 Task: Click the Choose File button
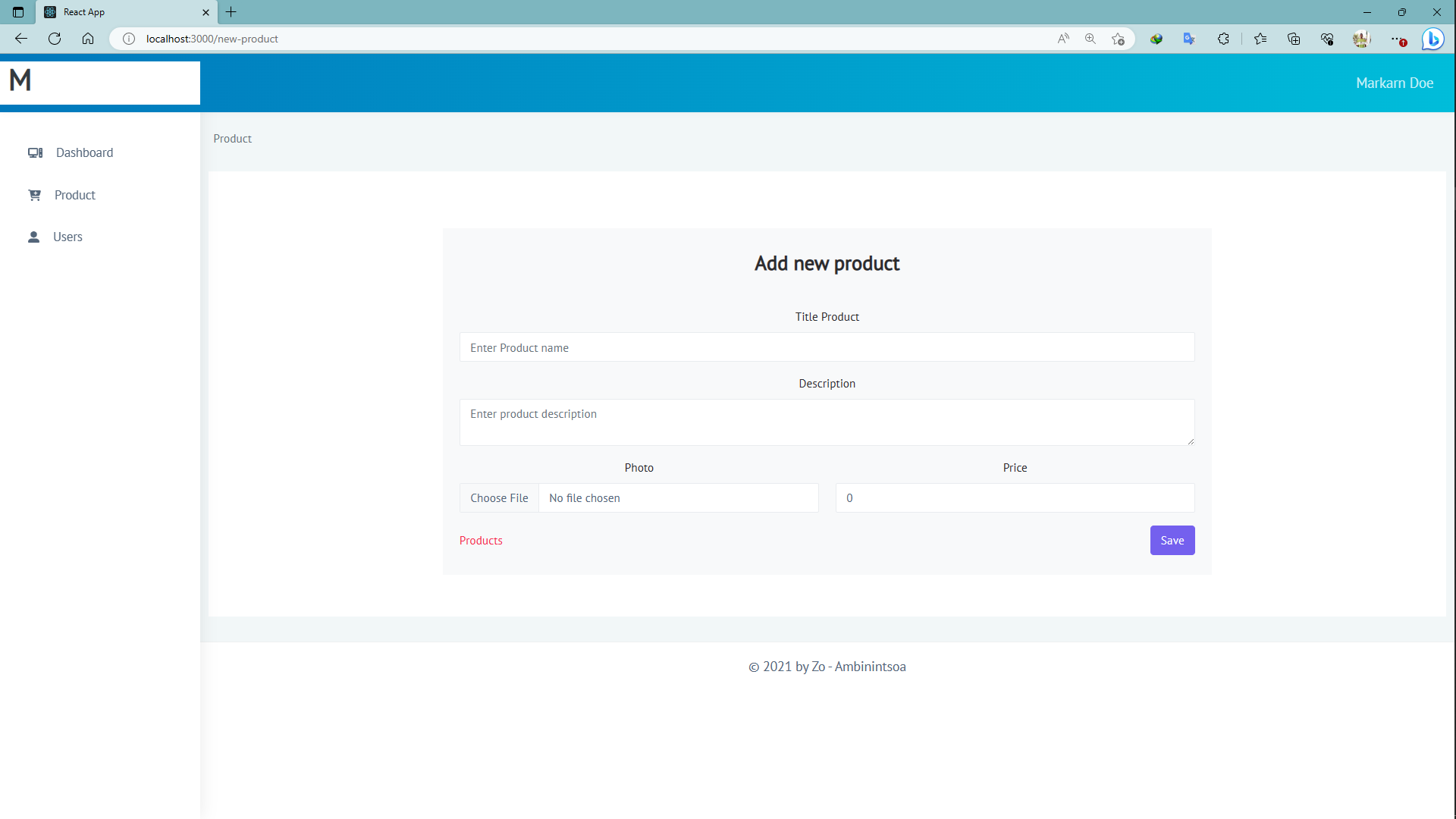[499, 498]
